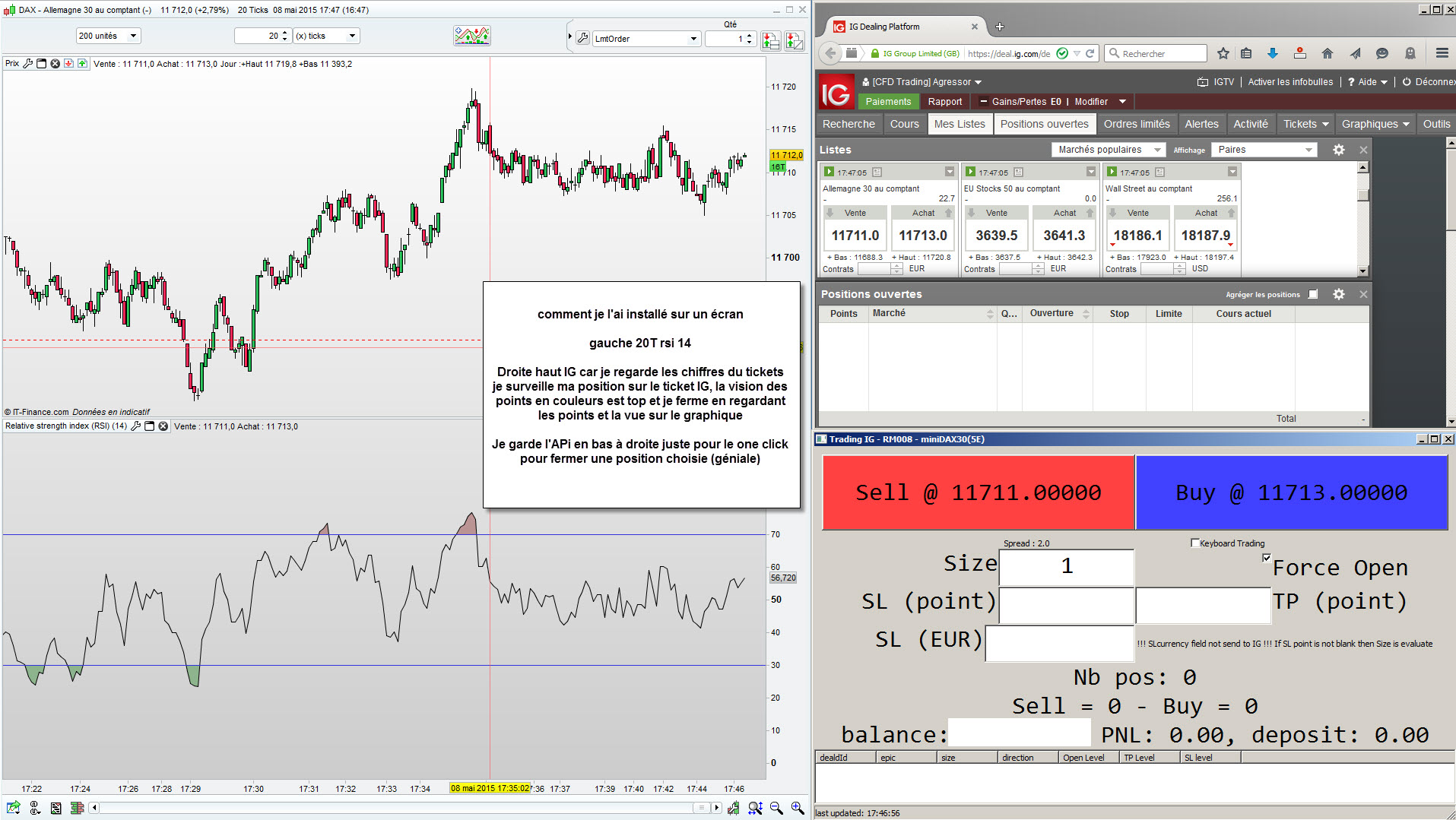Toggle Agréger les positions checkbox

1313,294
